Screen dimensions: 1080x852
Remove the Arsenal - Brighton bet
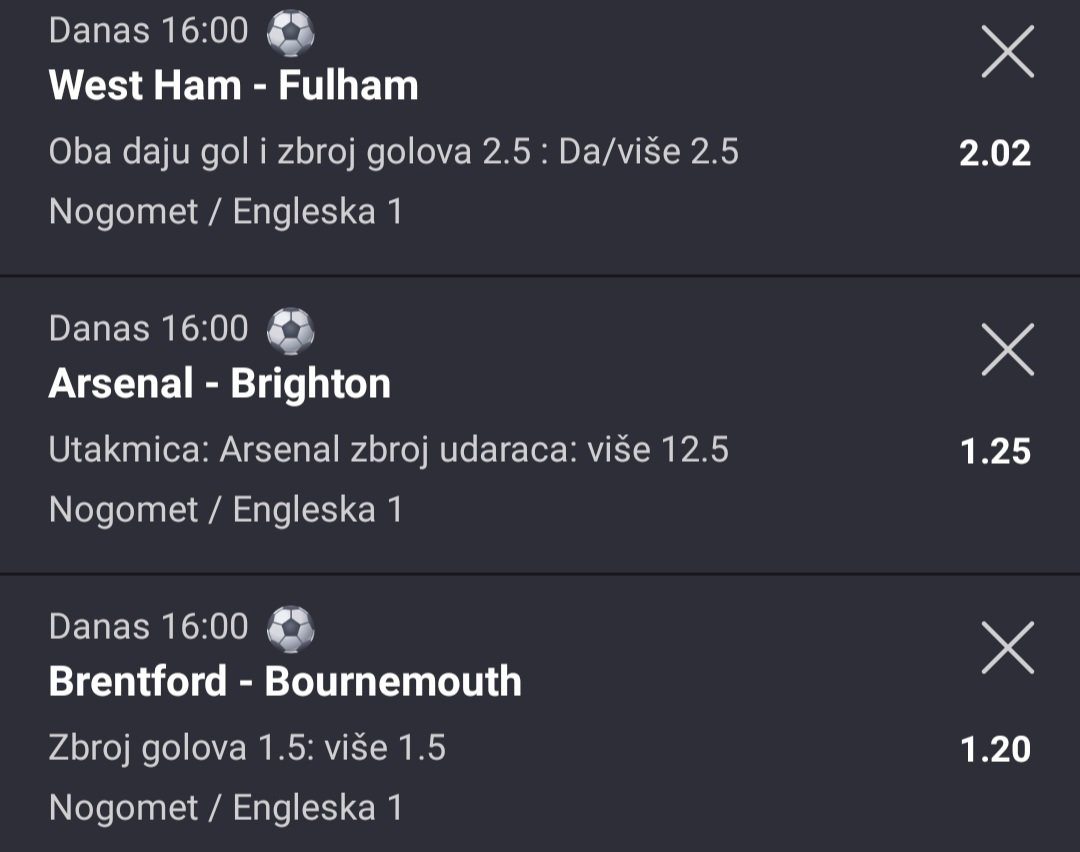pos(1007,350)
